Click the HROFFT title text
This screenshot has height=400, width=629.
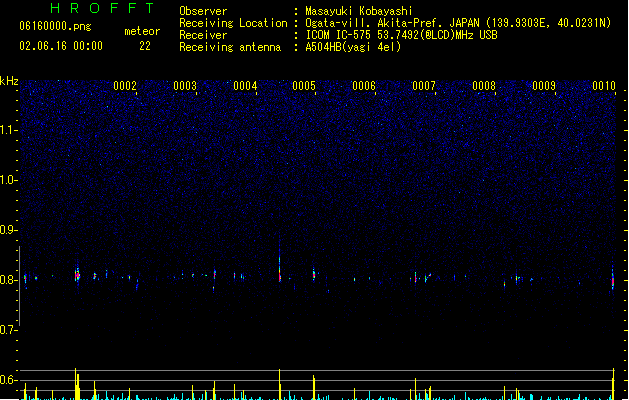pos(102,8)
